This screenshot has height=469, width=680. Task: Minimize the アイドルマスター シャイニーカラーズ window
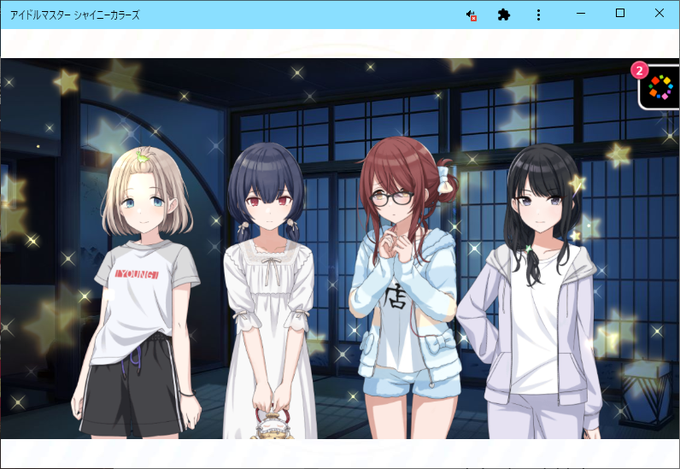tap(581, 13)
